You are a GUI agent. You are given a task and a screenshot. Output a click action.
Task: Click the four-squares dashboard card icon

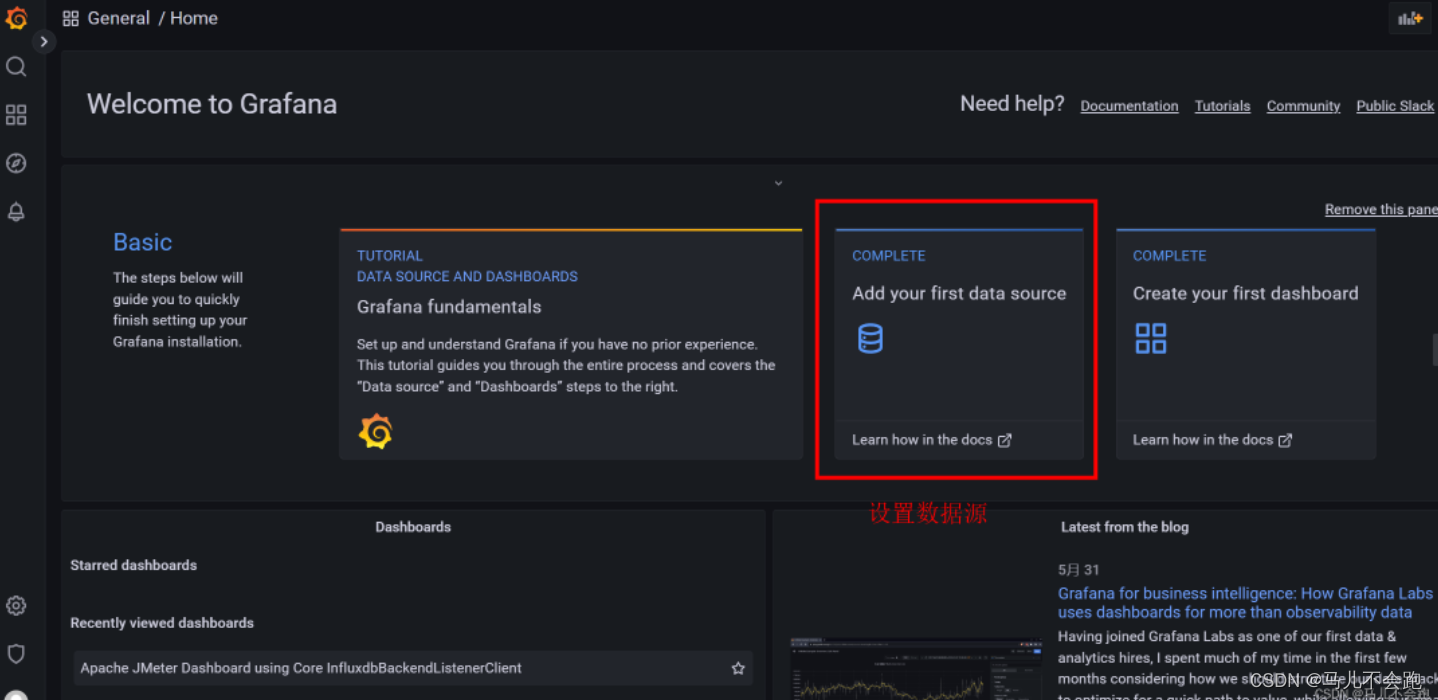pyautogui.click(x=1151, y=338)
